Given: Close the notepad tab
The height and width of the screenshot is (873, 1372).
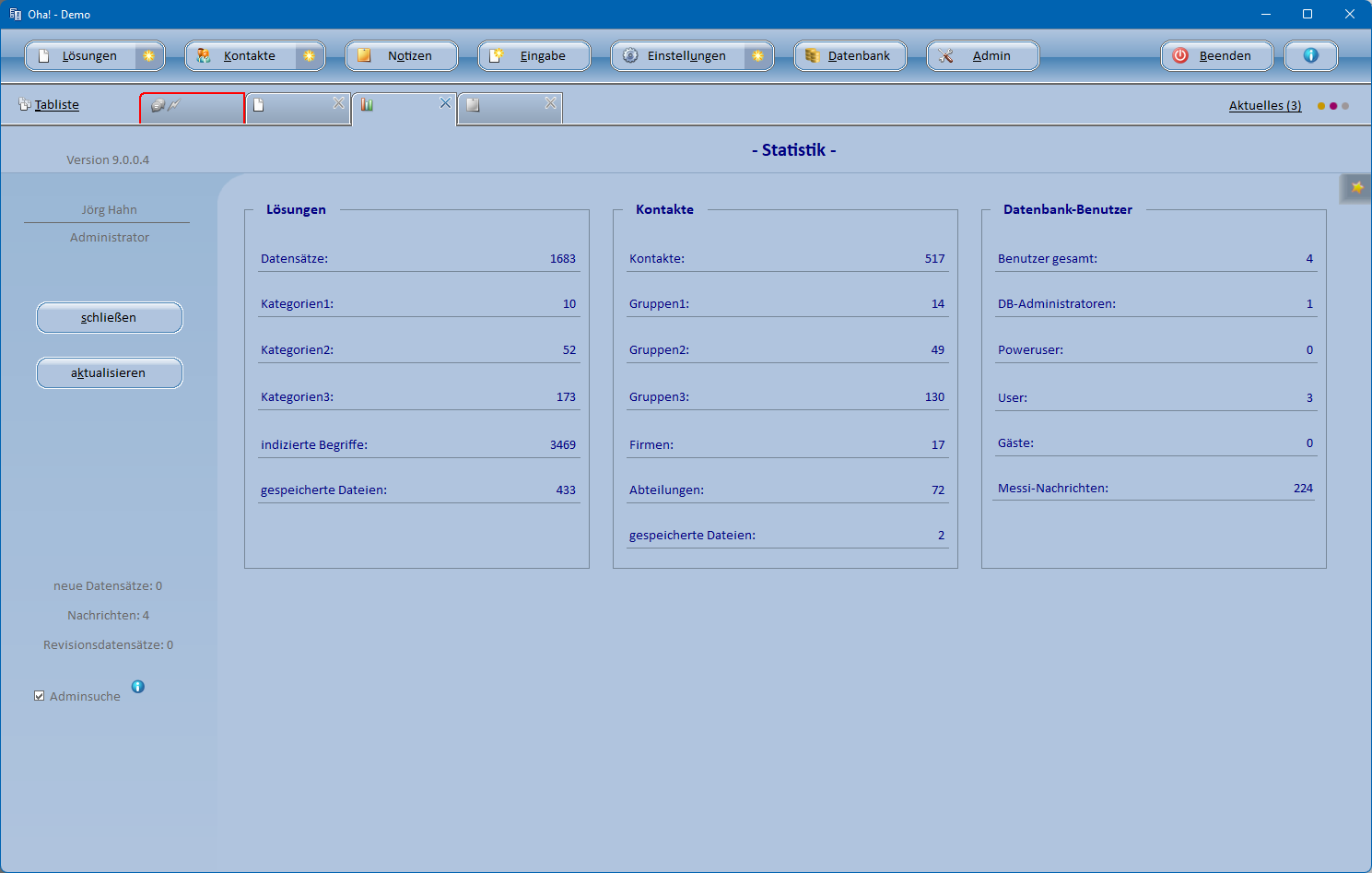Looking at the screenshot, I should pos(550,103).
